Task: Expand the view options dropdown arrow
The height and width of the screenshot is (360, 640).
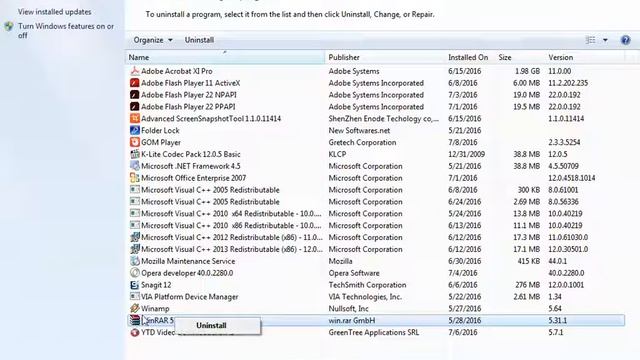Action: (x=605, y=40)
